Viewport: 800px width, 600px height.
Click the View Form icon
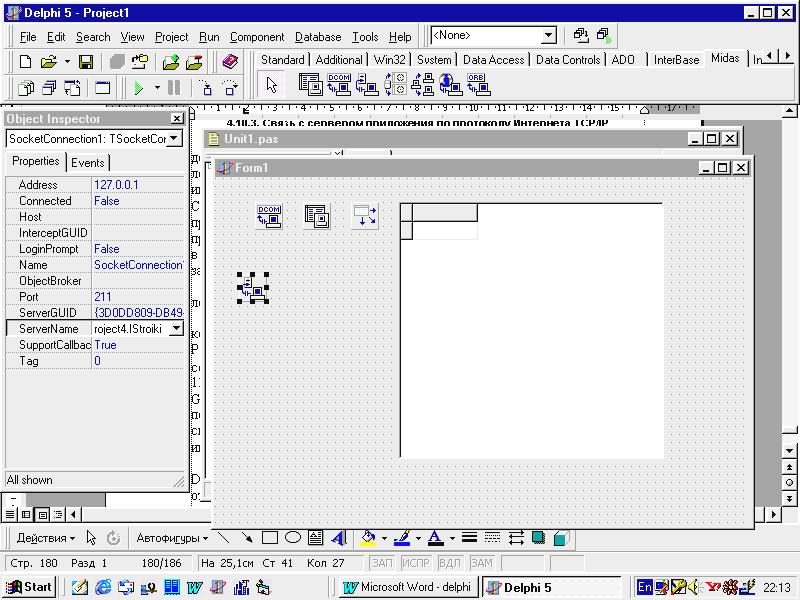(49, 88)
